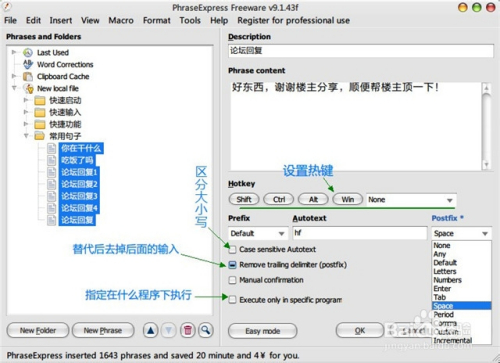Open the Macro menu
This screenshot has height=363, width=500.
tap(121, 20)
